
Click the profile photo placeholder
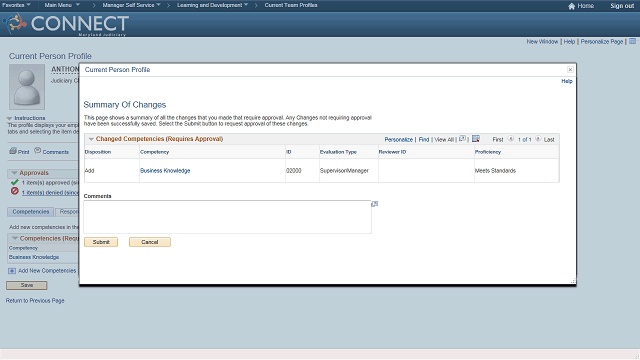tap(27, 87)
